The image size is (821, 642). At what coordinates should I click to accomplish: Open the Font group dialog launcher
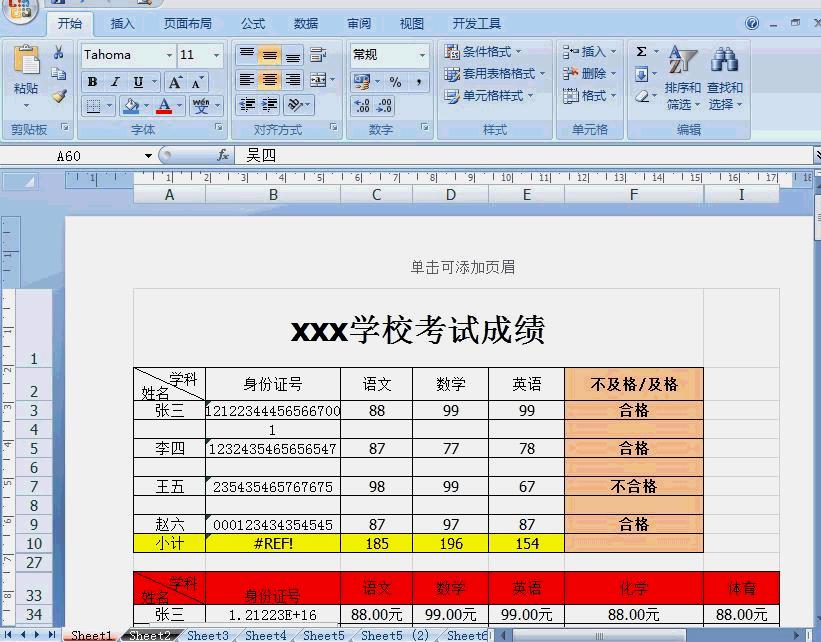pos(219,127)
